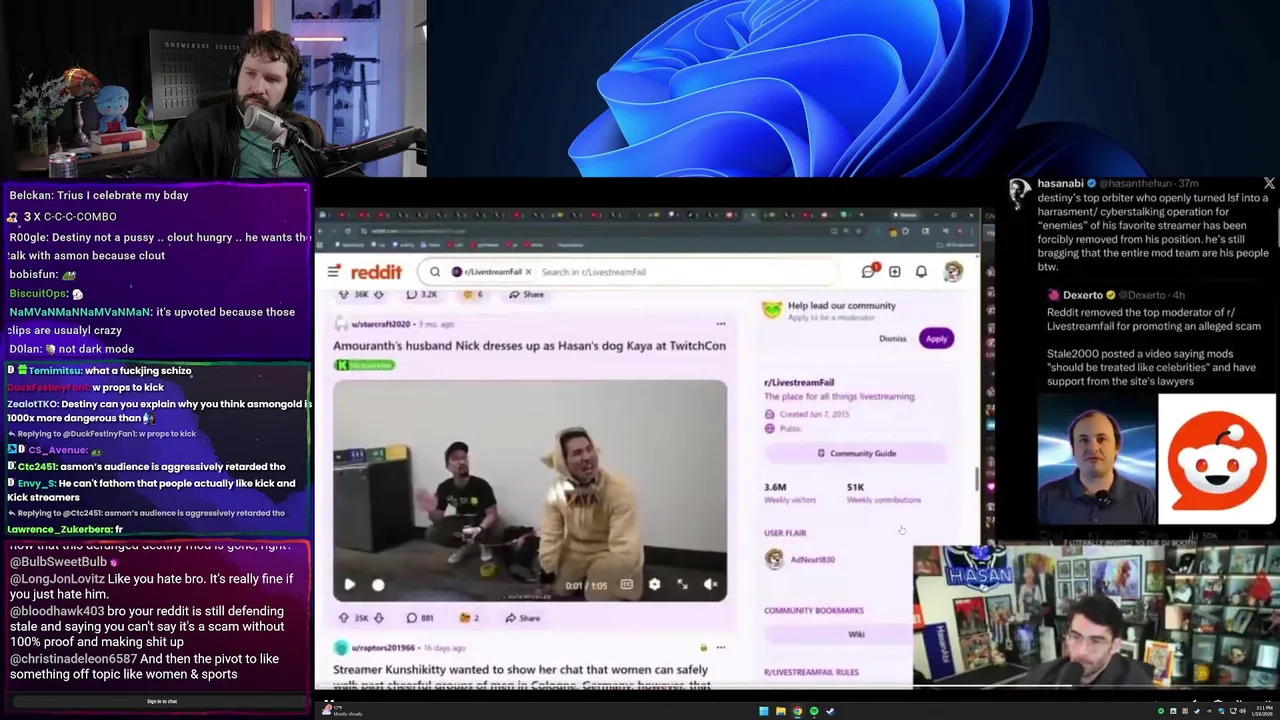Downvote the Nick post showing 35K

[378, 618]
